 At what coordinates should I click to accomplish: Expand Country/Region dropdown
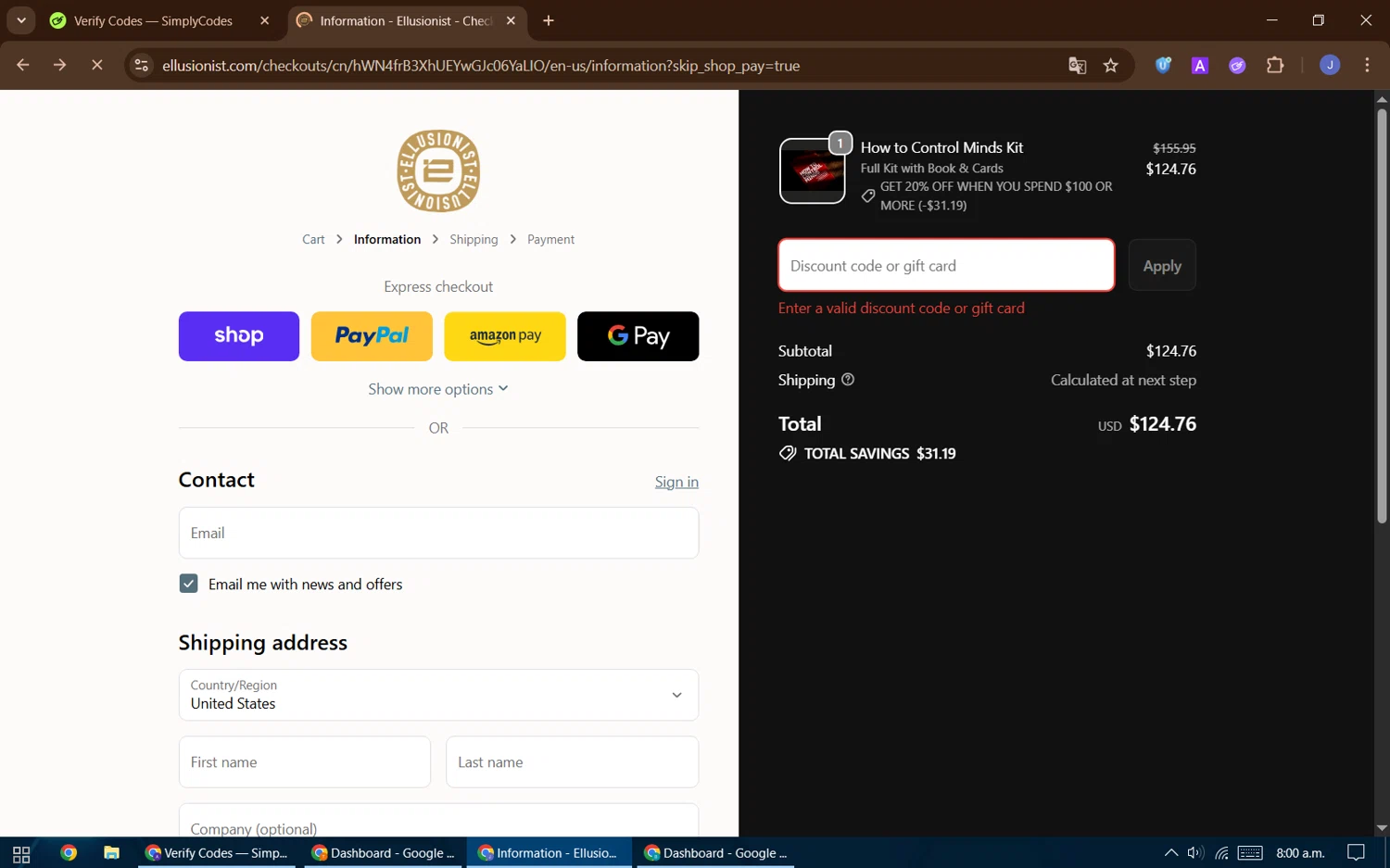(x=438, y=695)
